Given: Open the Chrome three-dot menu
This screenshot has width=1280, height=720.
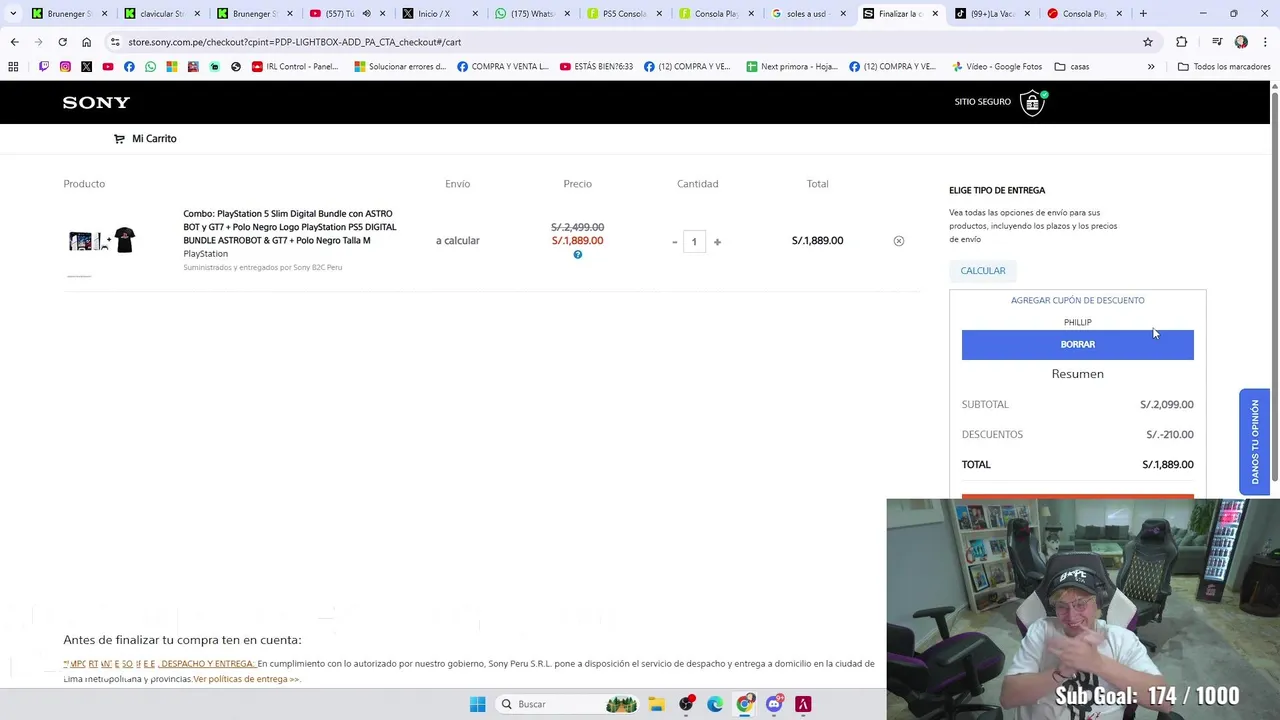Looking at the screenshot, I should tap(1265, 42).
